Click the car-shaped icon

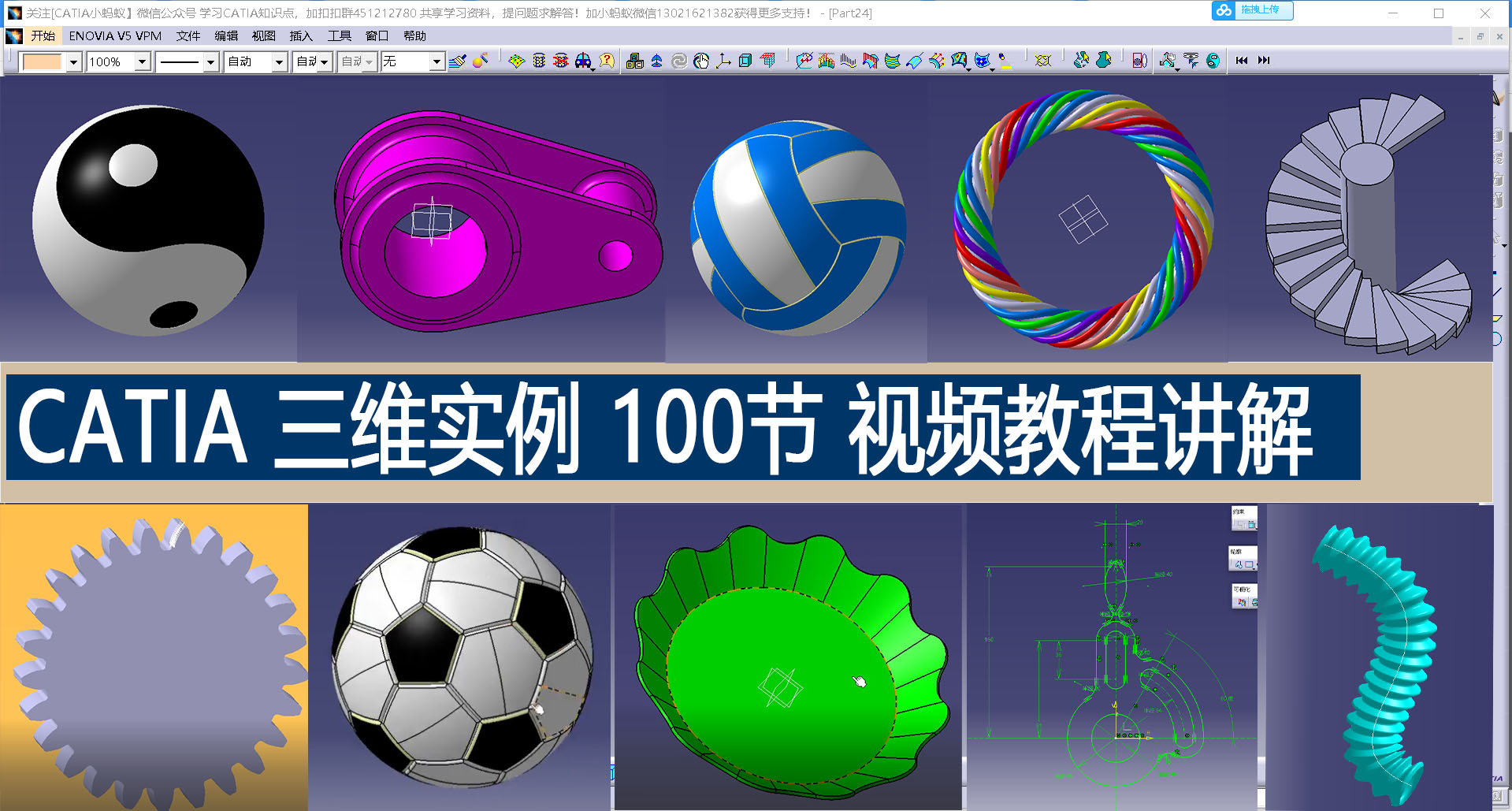click(x=583, y=61)
